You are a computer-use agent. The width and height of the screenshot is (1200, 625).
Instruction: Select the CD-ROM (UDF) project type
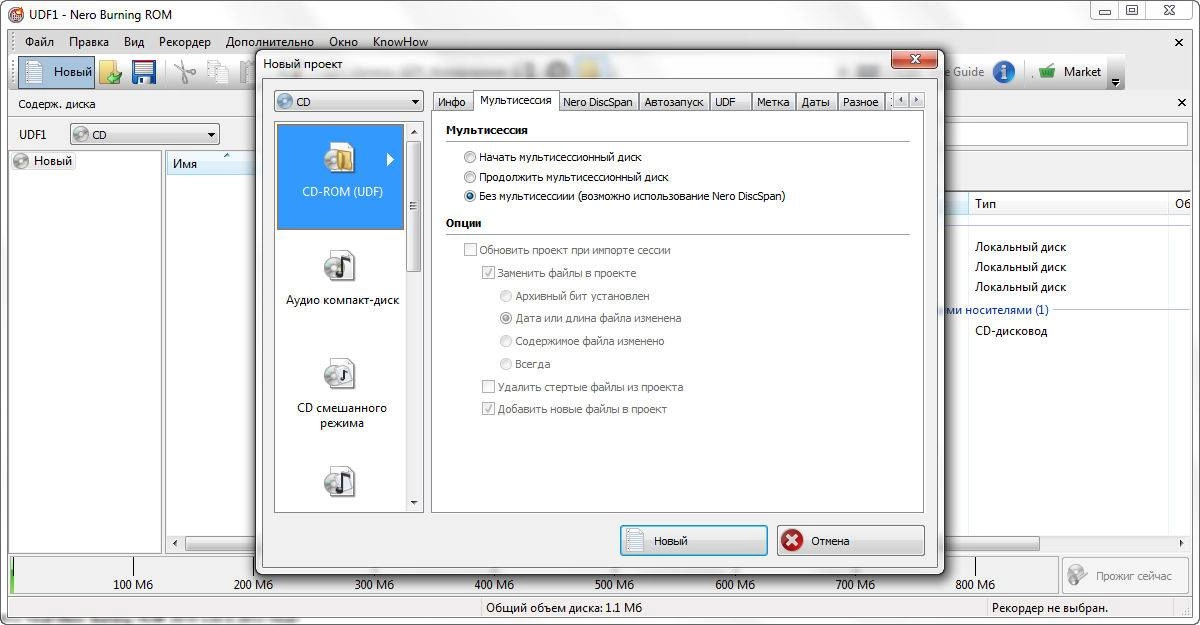point(341,176)
